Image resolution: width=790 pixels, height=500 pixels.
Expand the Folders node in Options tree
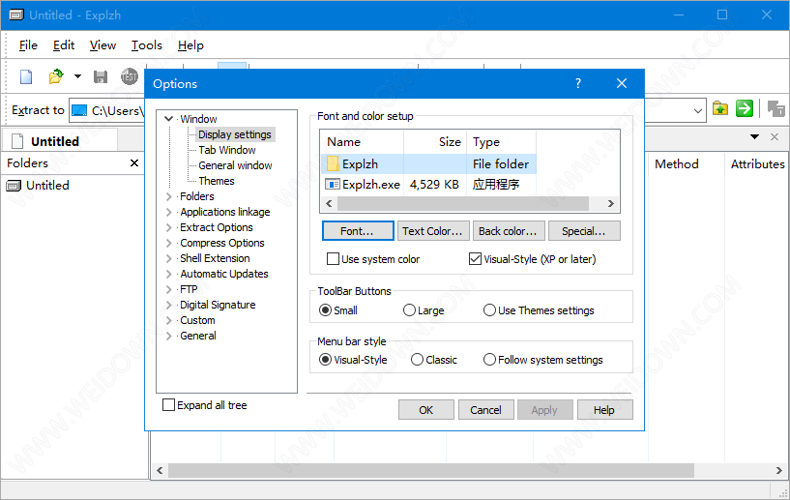coord(169,197)
